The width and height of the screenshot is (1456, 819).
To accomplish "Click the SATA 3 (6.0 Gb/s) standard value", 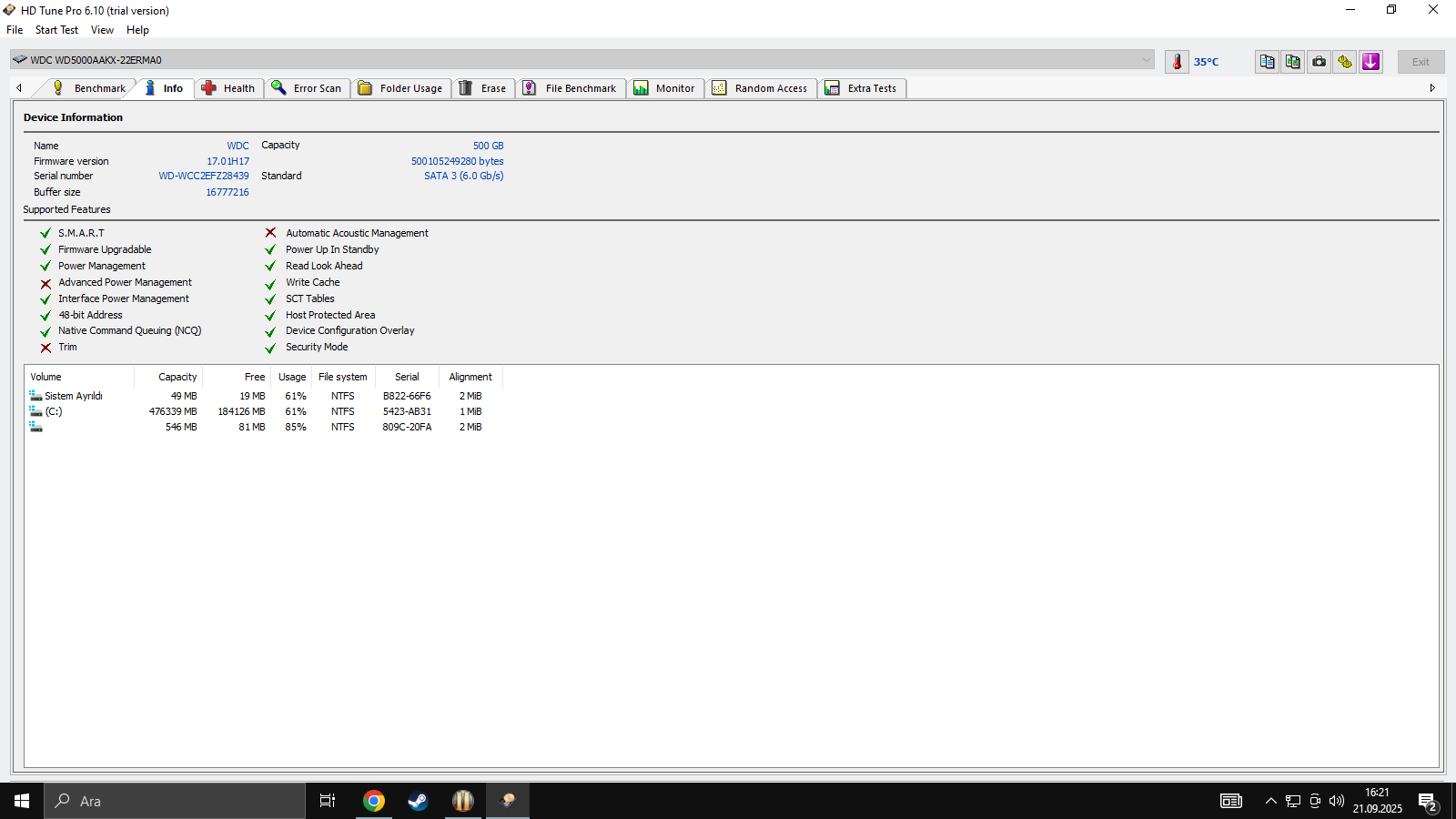I will pos(463,177).
